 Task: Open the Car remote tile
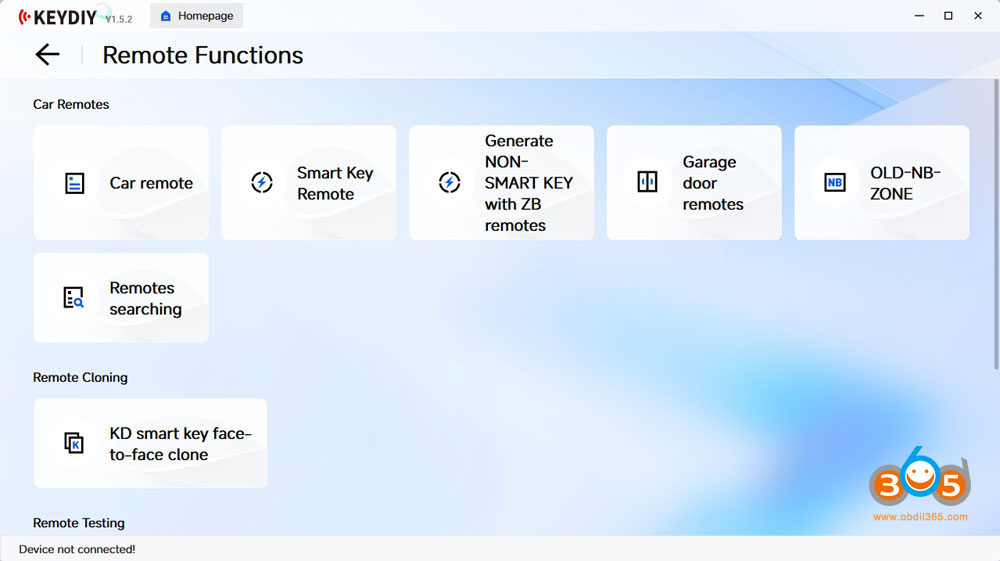click(151, 183)
